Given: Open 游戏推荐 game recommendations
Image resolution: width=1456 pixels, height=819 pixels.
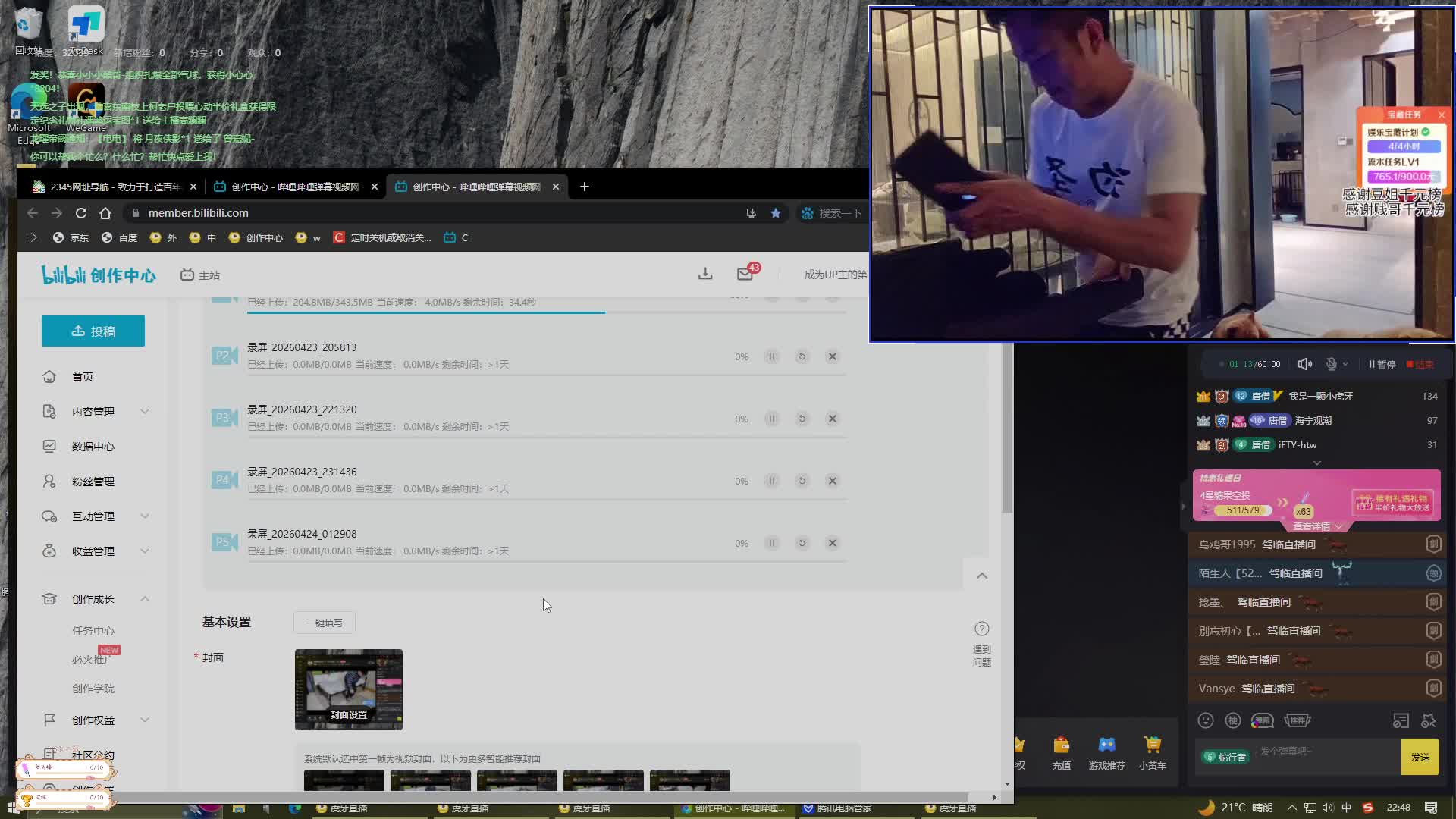Looking at the screenshot, I should (x=1106, y=752).
